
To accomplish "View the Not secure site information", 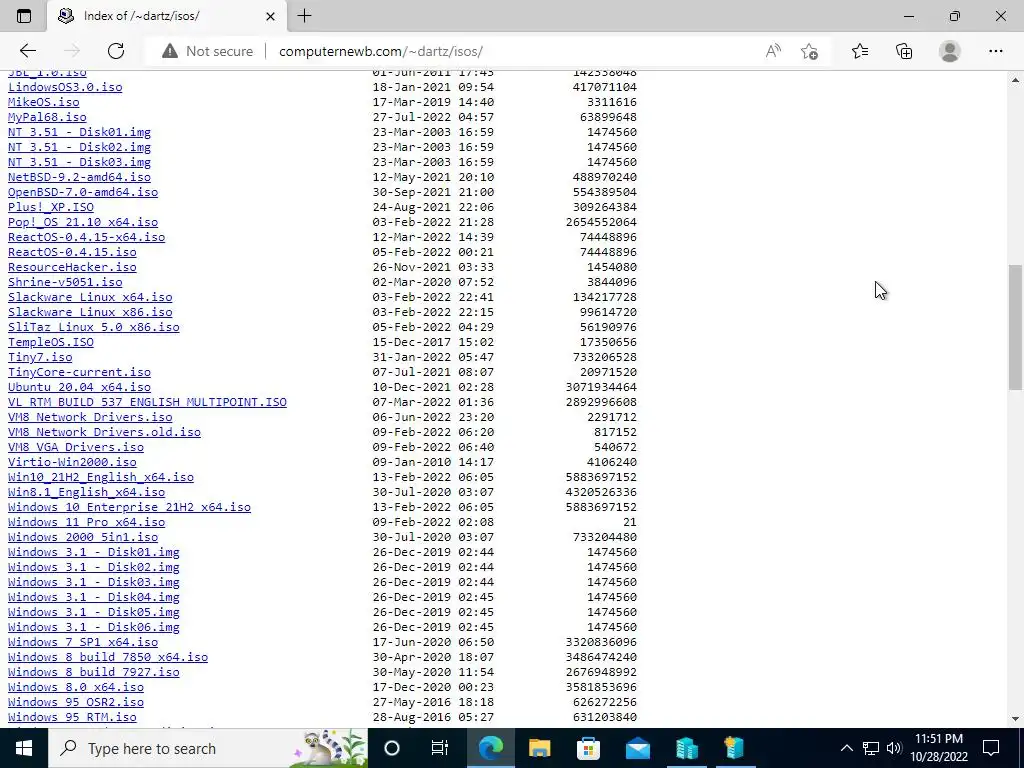I will point(207,51).
